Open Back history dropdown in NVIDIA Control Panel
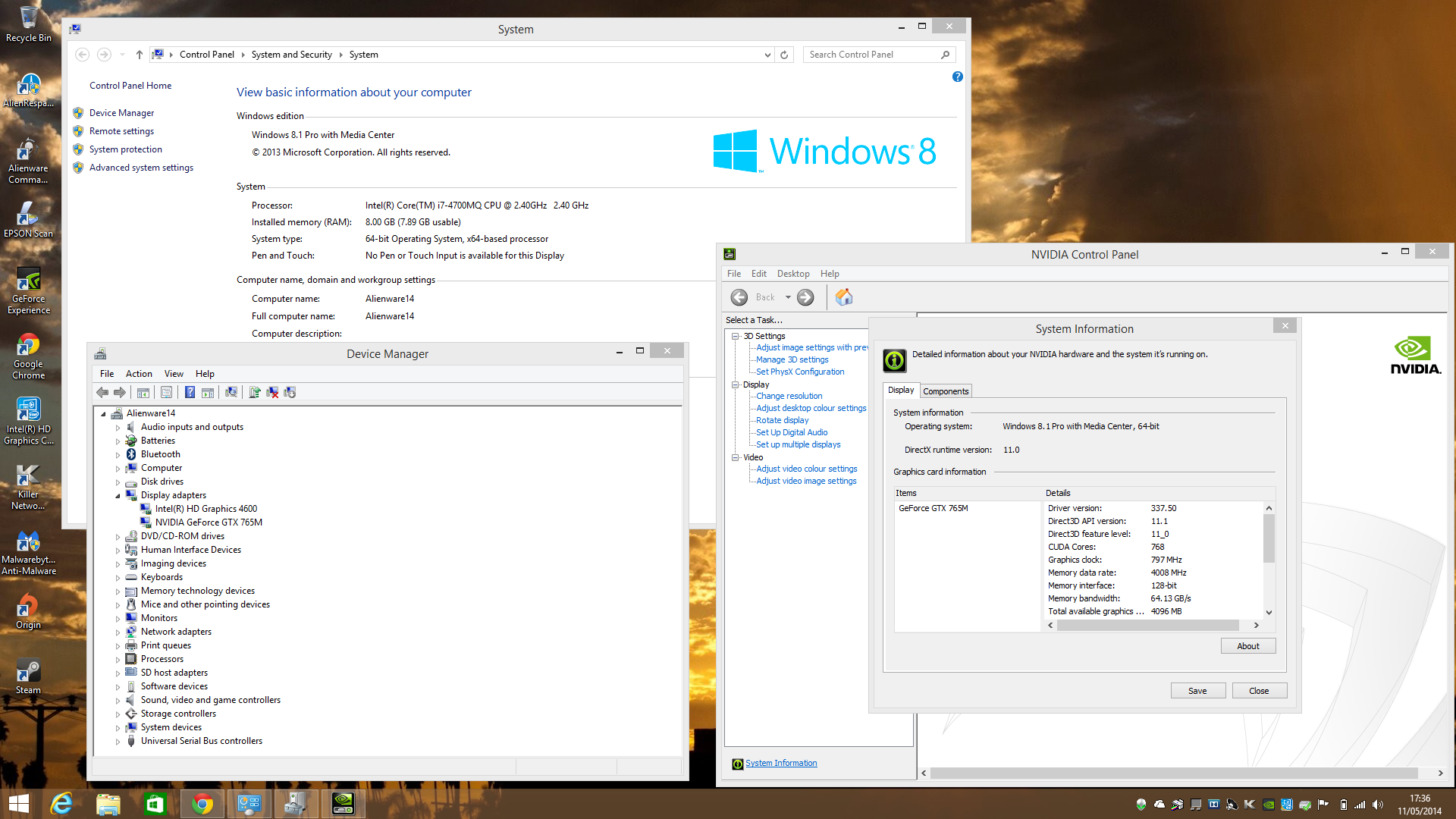This screenshot has height=819, width=1456. click(x=788, y=297)
